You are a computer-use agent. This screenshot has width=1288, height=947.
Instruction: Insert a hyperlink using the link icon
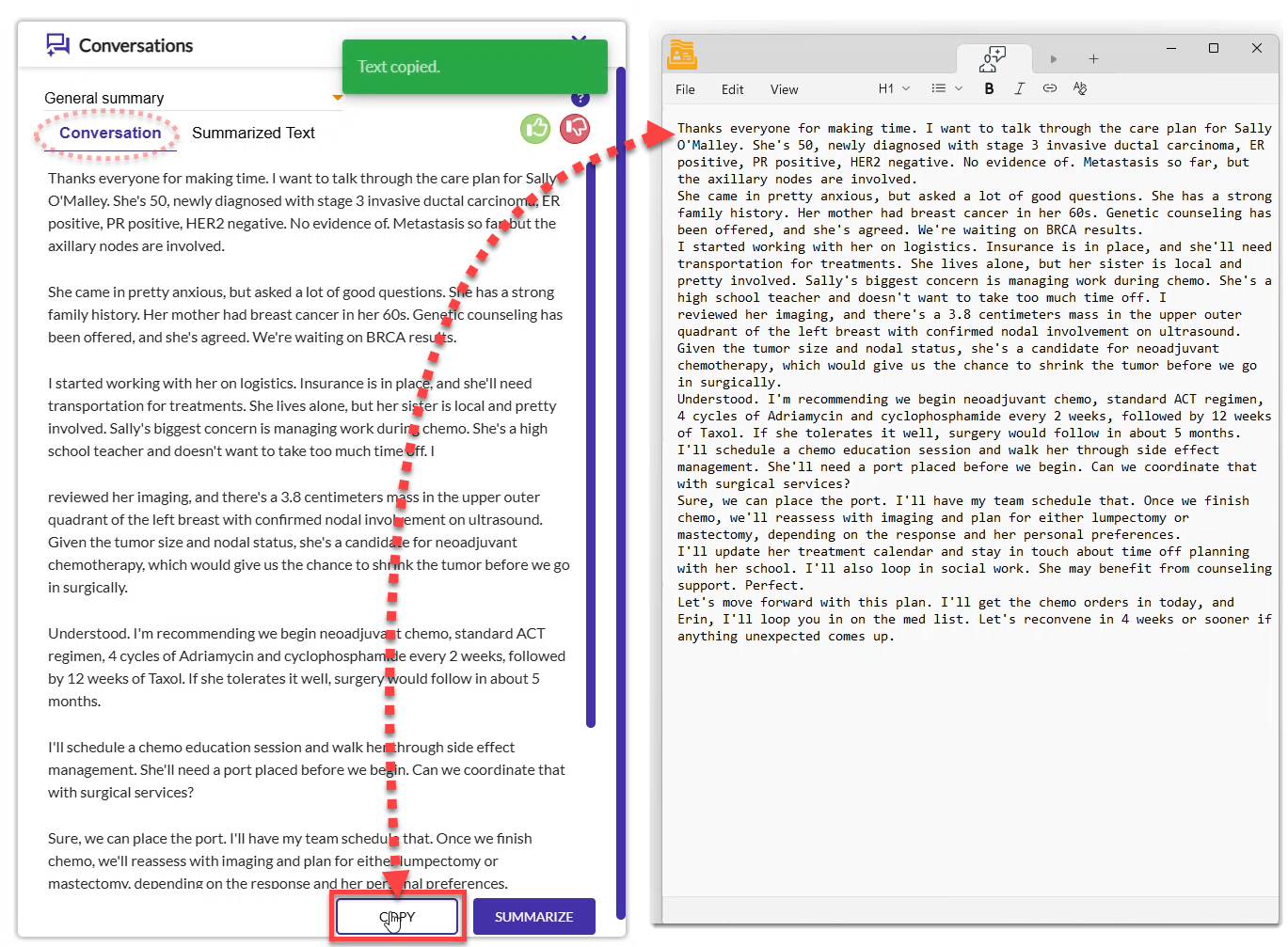tap(1051, 88)
